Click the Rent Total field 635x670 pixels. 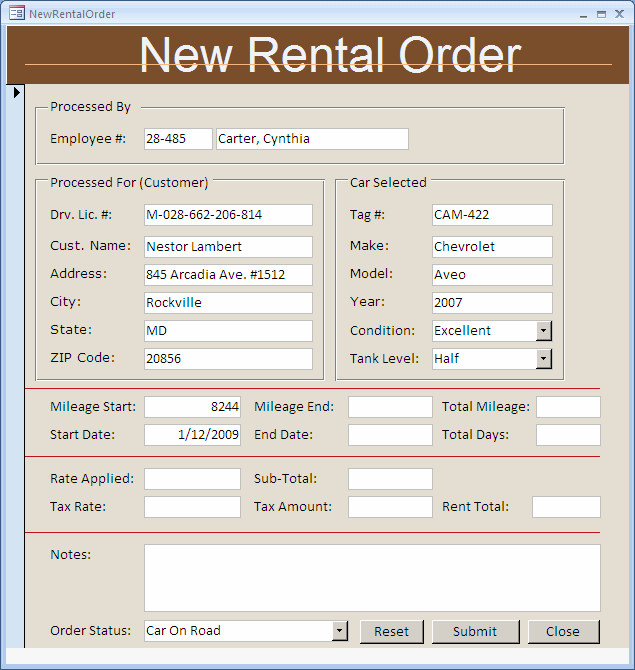pos(566,507)
